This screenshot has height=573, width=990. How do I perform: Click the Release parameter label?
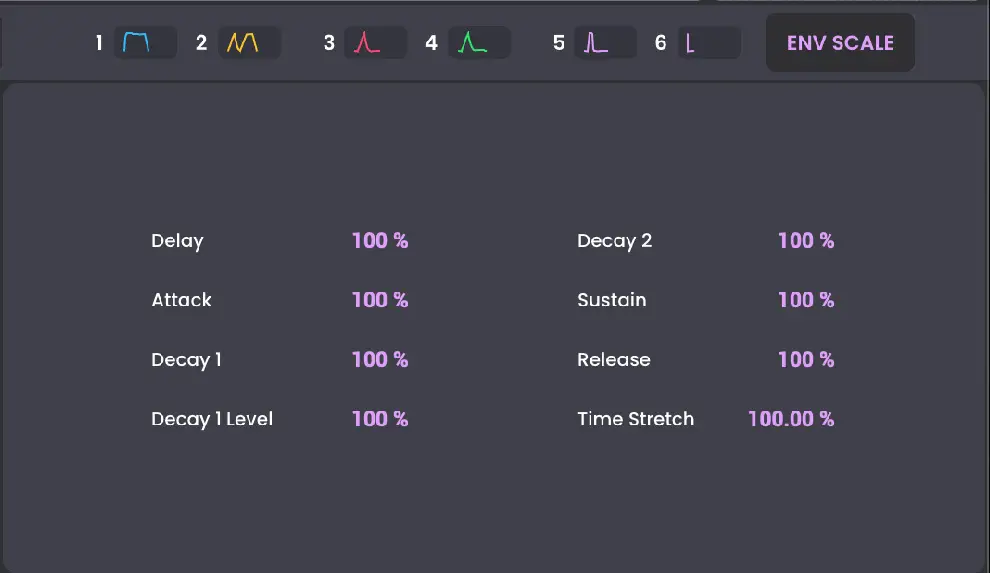point(613,360)
